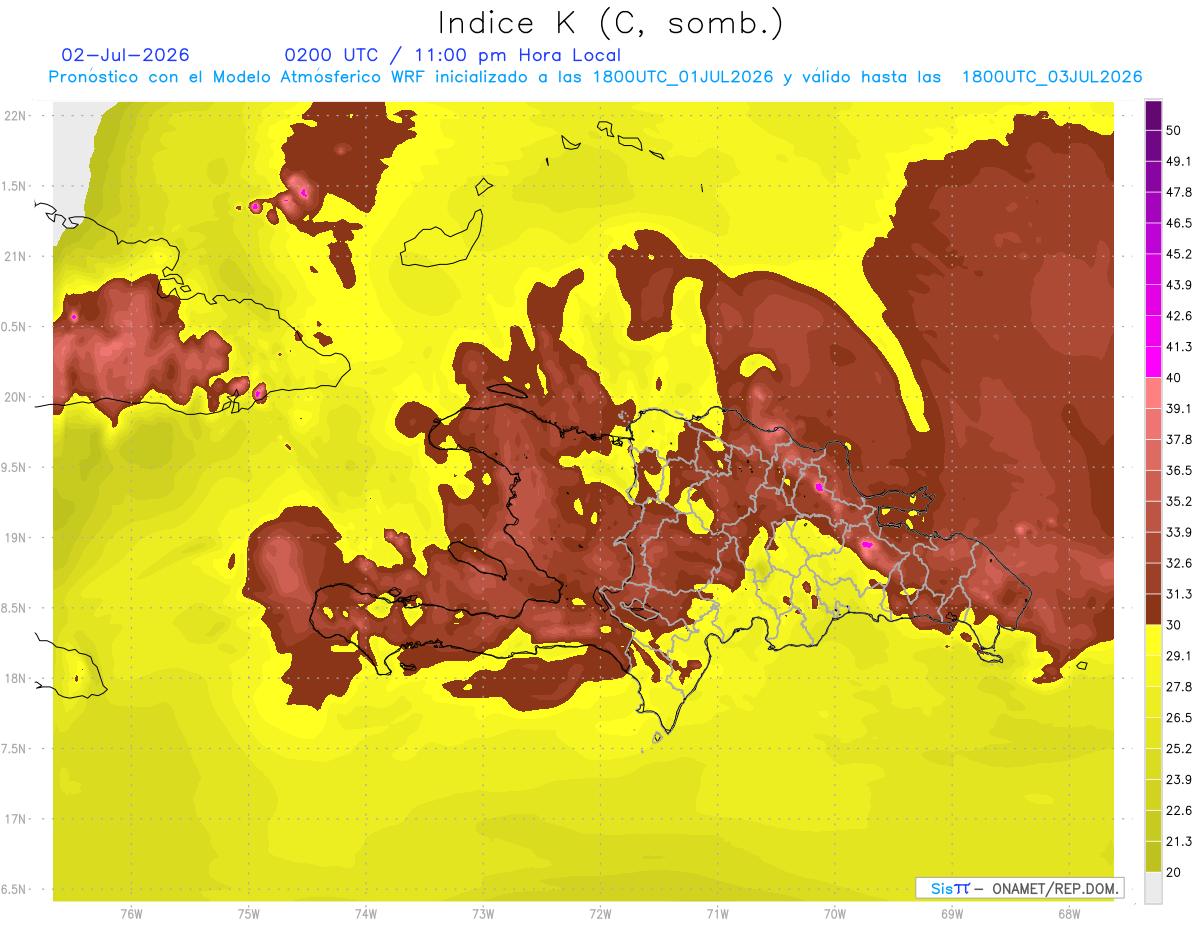This screenshot has height=927, width=1200.
Task: Select the magenta legend swatch between 40 and 41.3
Action: pyautogui.click(x=1153, y=362)
